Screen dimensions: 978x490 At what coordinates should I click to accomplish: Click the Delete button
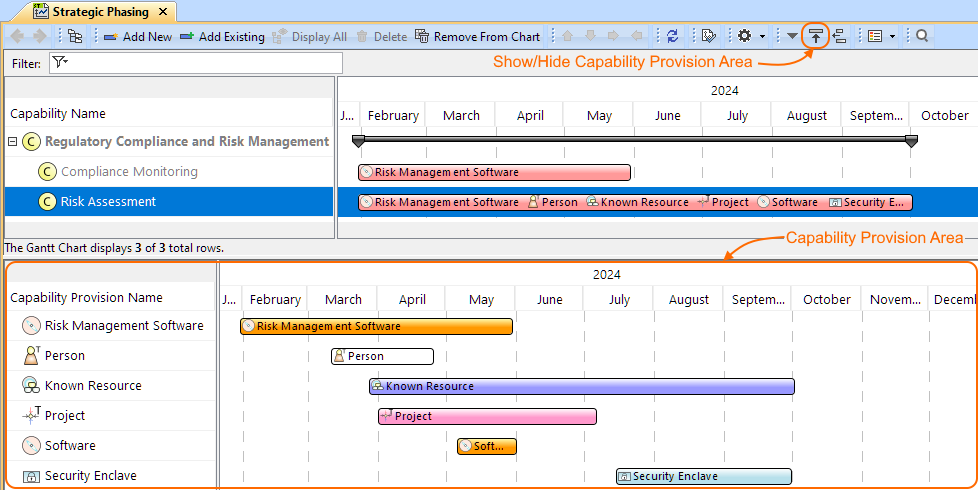381,37
